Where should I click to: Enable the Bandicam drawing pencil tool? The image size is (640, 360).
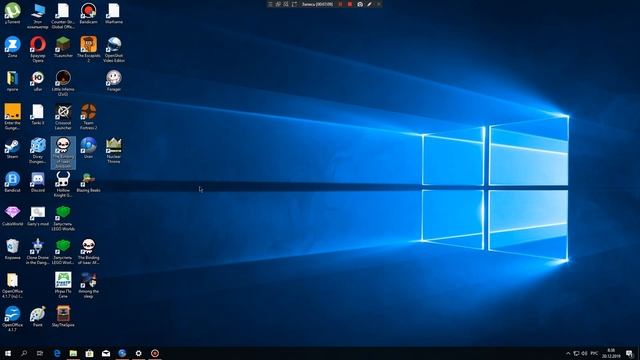pos(369,4)
